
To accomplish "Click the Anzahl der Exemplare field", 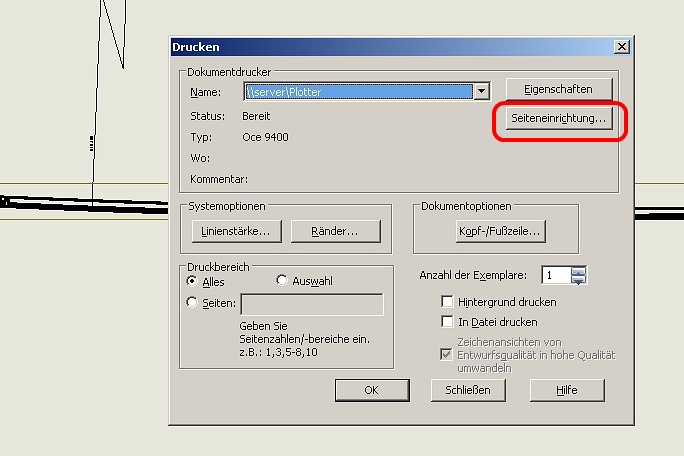I will (x=556, y=275).
